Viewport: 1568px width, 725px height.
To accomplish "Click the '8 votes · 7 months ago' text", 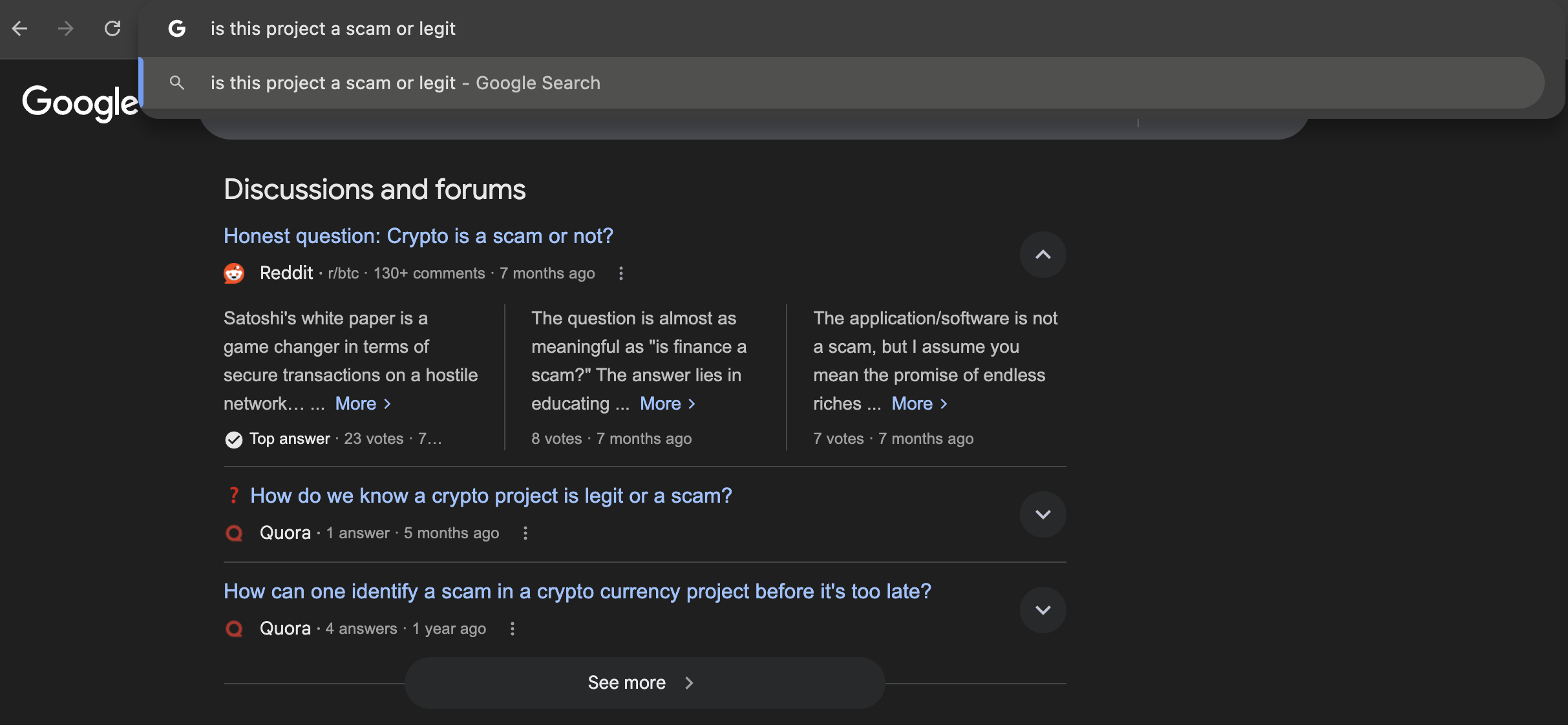I will [611, 439].
